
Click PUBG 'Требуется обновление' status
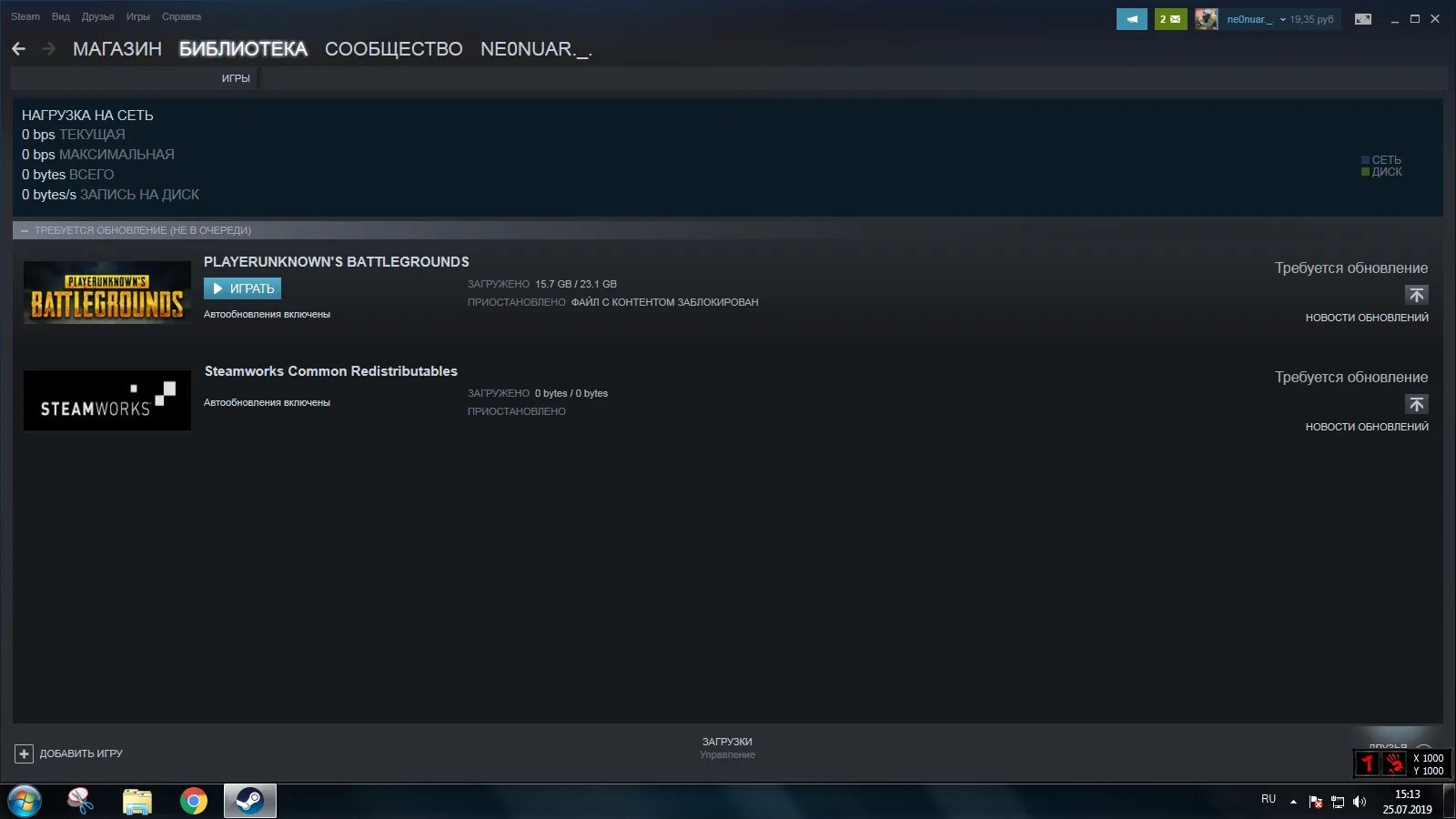1351,268
